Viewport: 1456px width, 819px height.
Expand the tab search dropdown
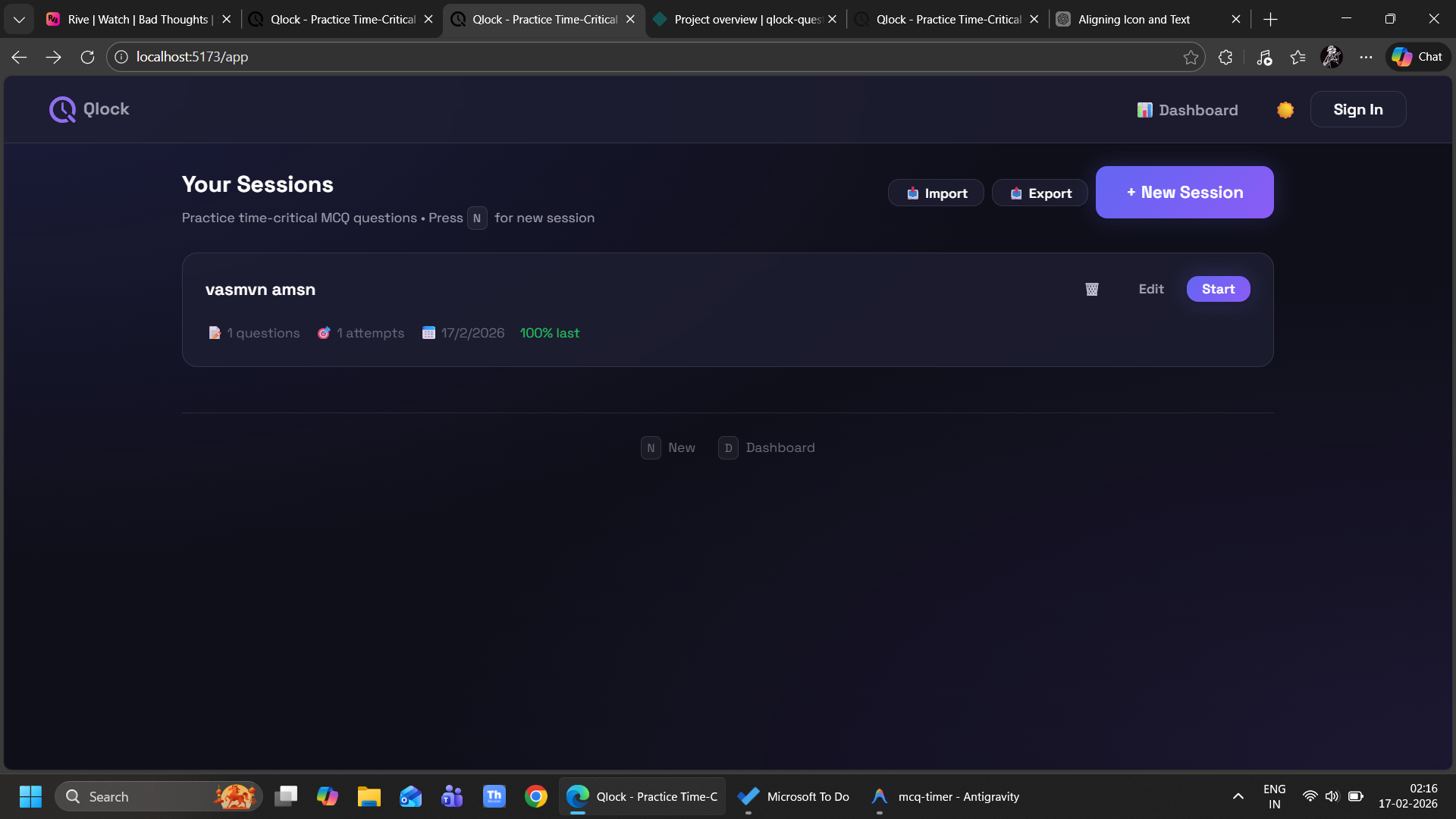pos(19,20)
